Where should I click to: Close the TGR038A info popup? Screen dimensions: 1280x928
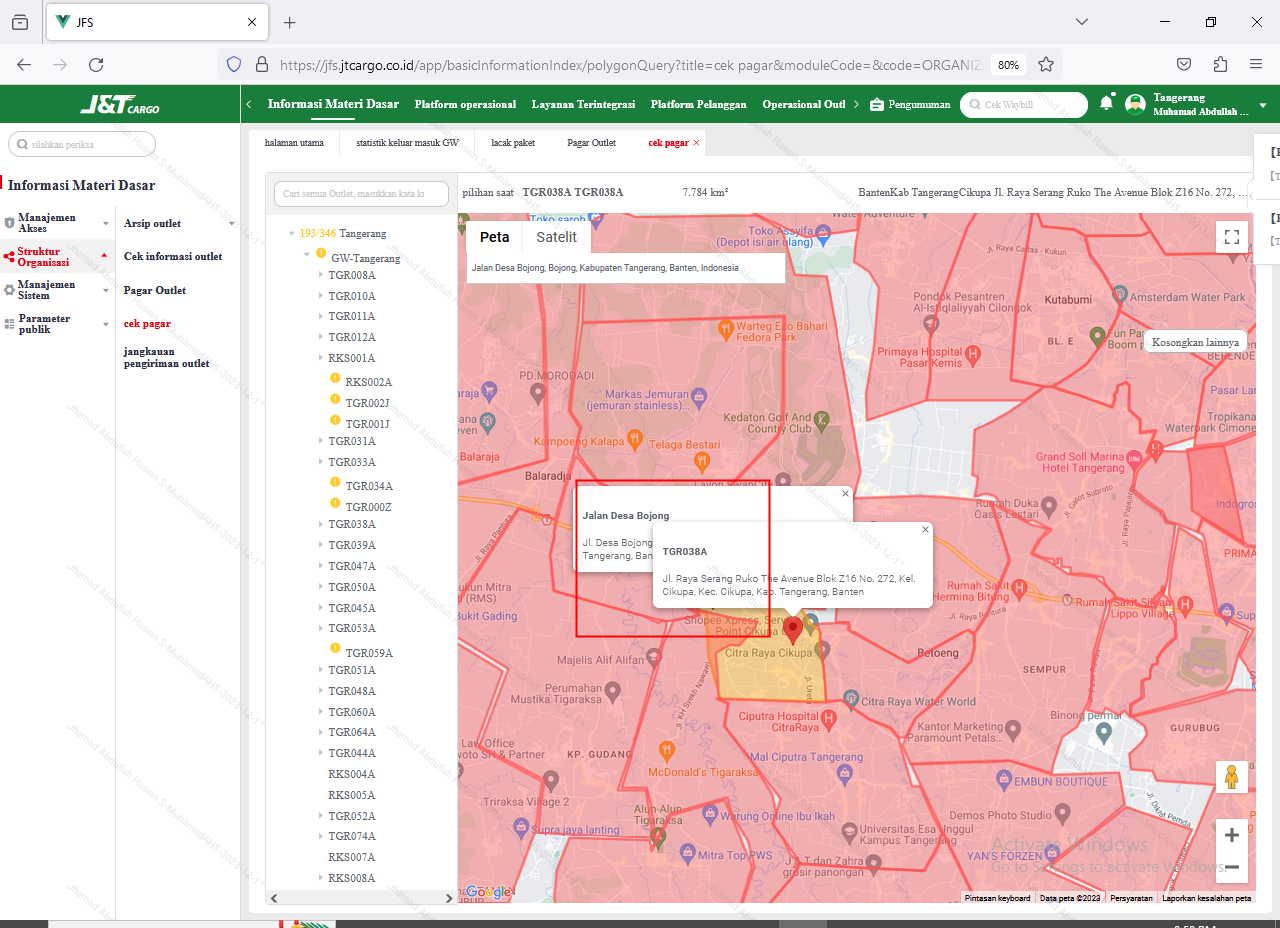point(925,530)
